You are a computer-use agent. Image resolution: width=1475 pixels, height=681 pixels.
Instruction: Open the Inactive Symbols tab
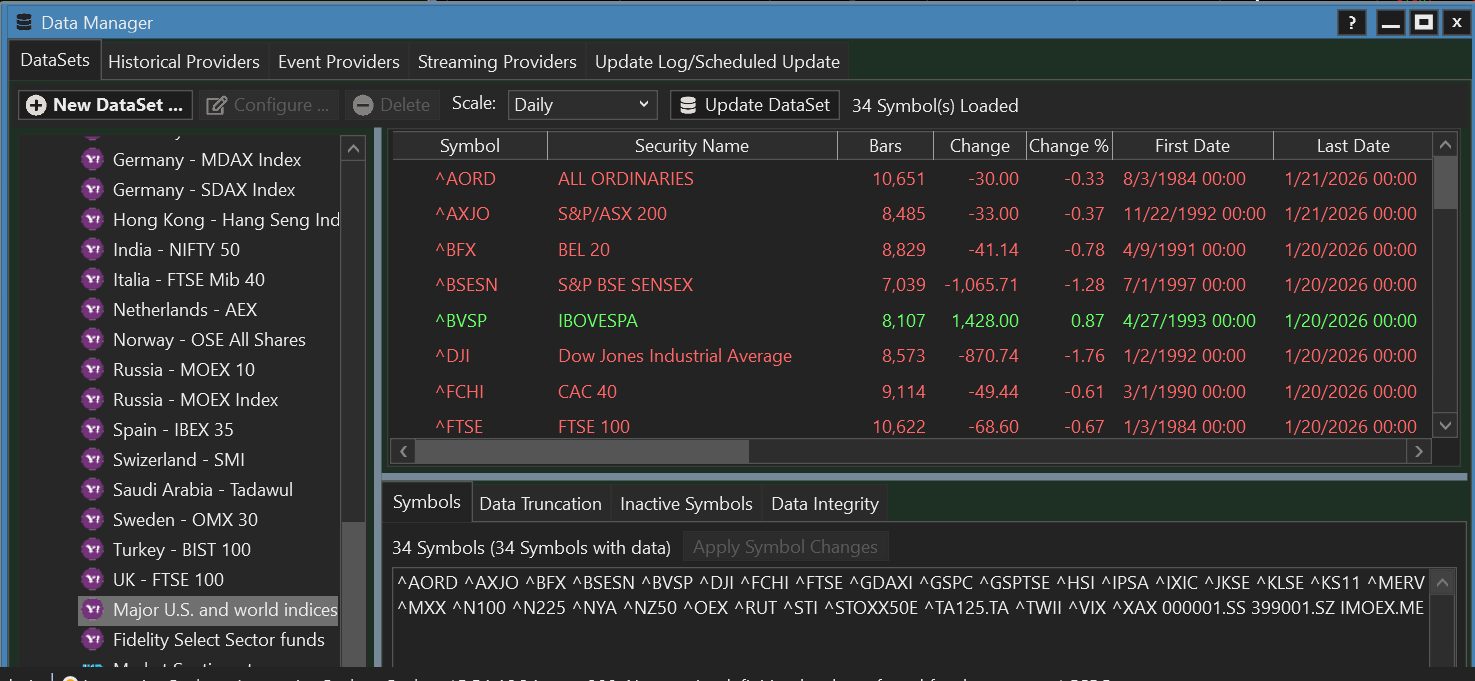(686, 504)
